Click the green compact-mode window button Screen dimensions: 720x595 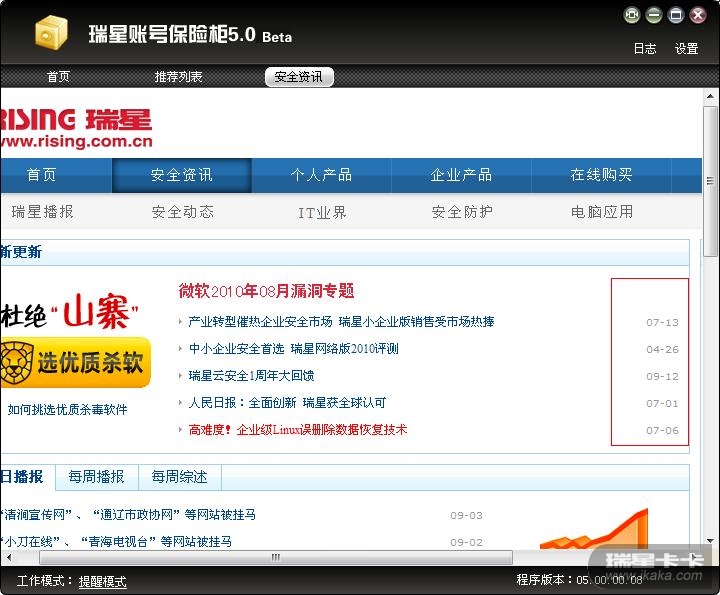pos(632,15)
